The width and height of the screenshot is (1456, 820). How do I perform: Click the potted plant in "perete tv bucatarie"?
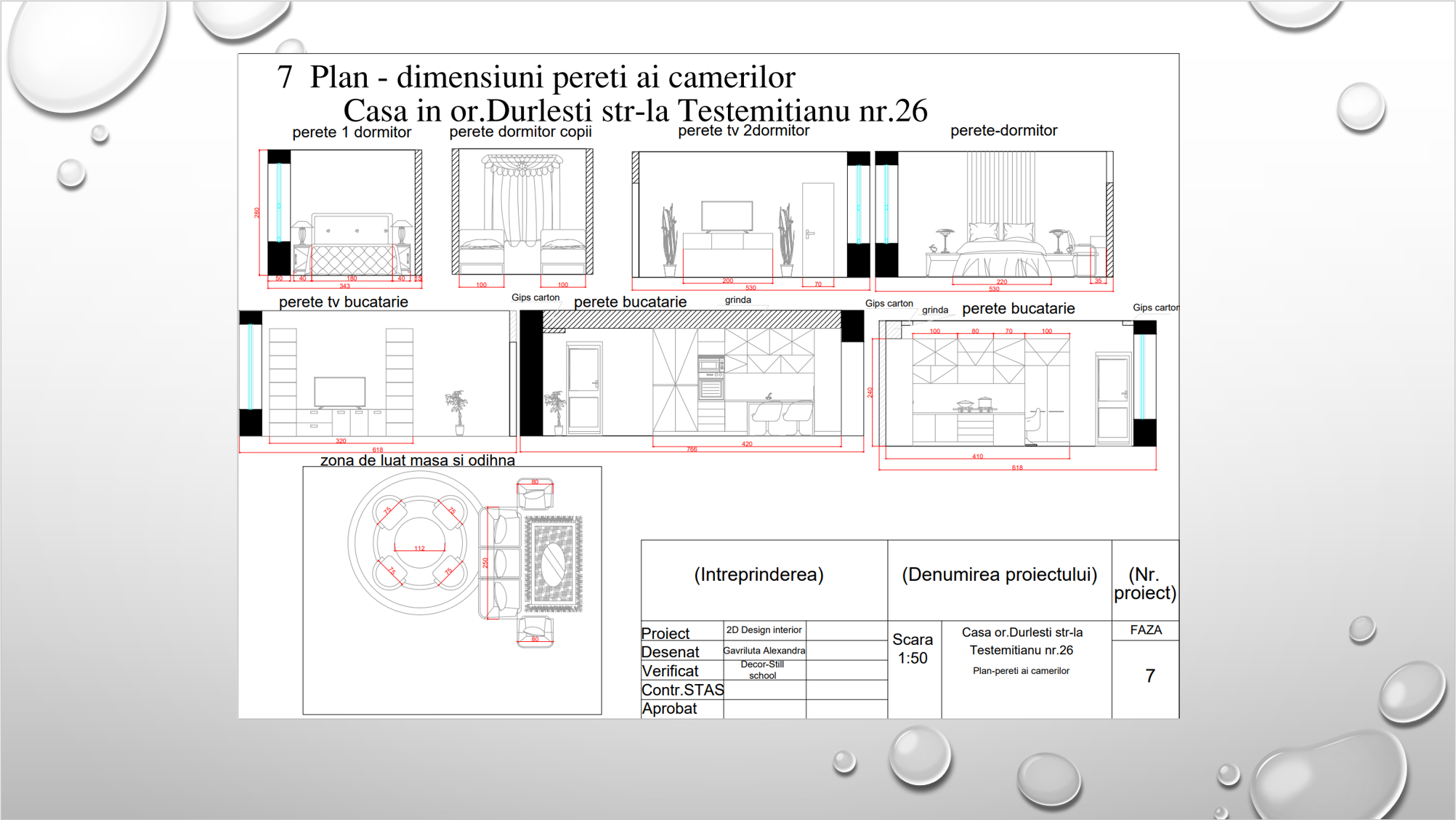(457, 412)
